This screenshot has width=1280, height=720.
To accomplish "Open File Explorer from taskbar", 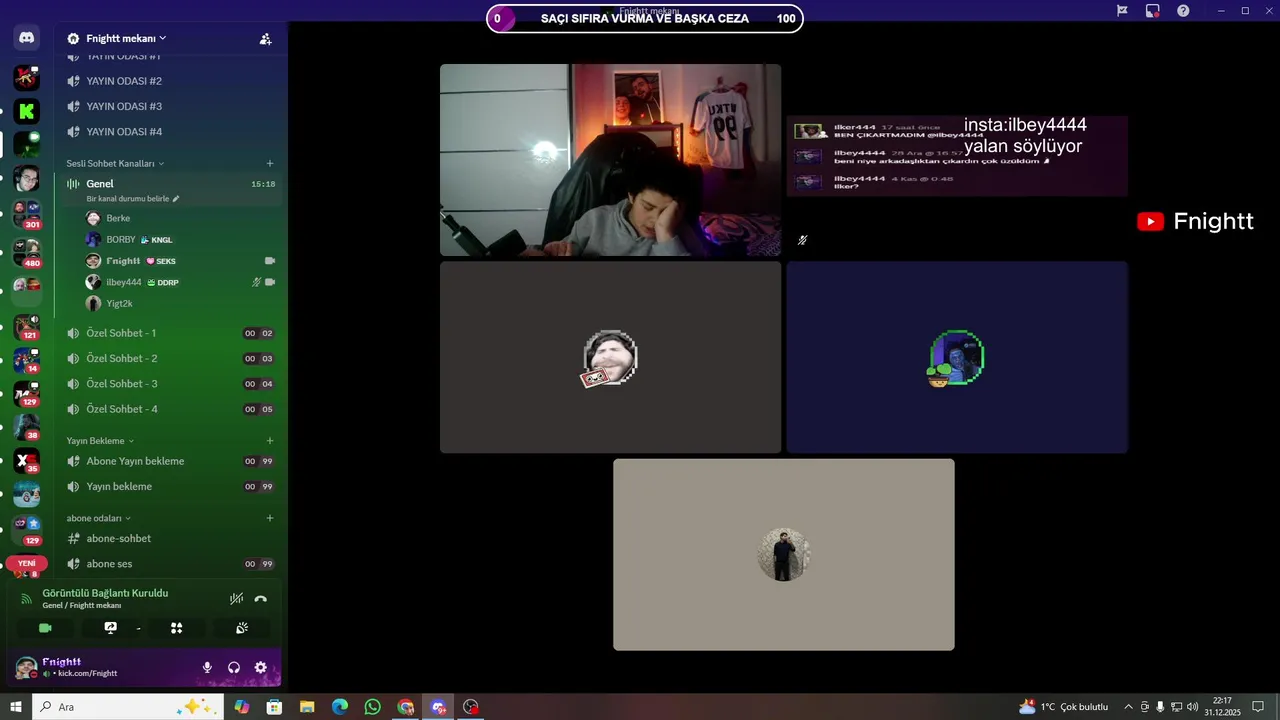I will [x=307, y=707].
